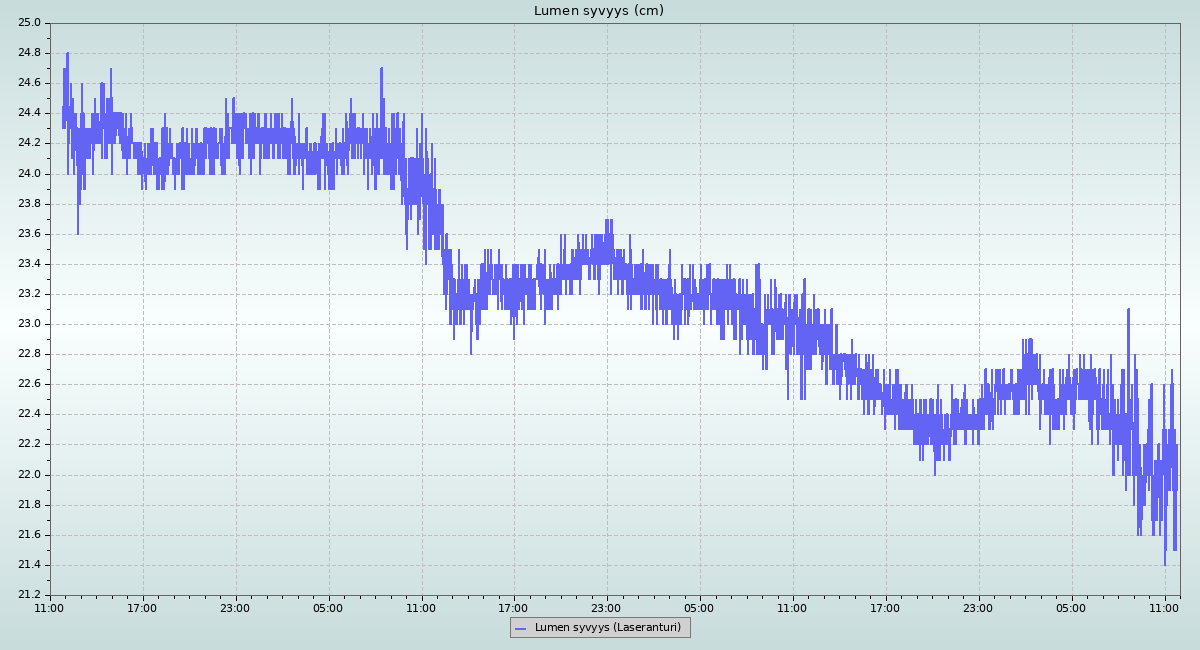Click the lowest data dip at 21.4

click(x=1165, y=564)
